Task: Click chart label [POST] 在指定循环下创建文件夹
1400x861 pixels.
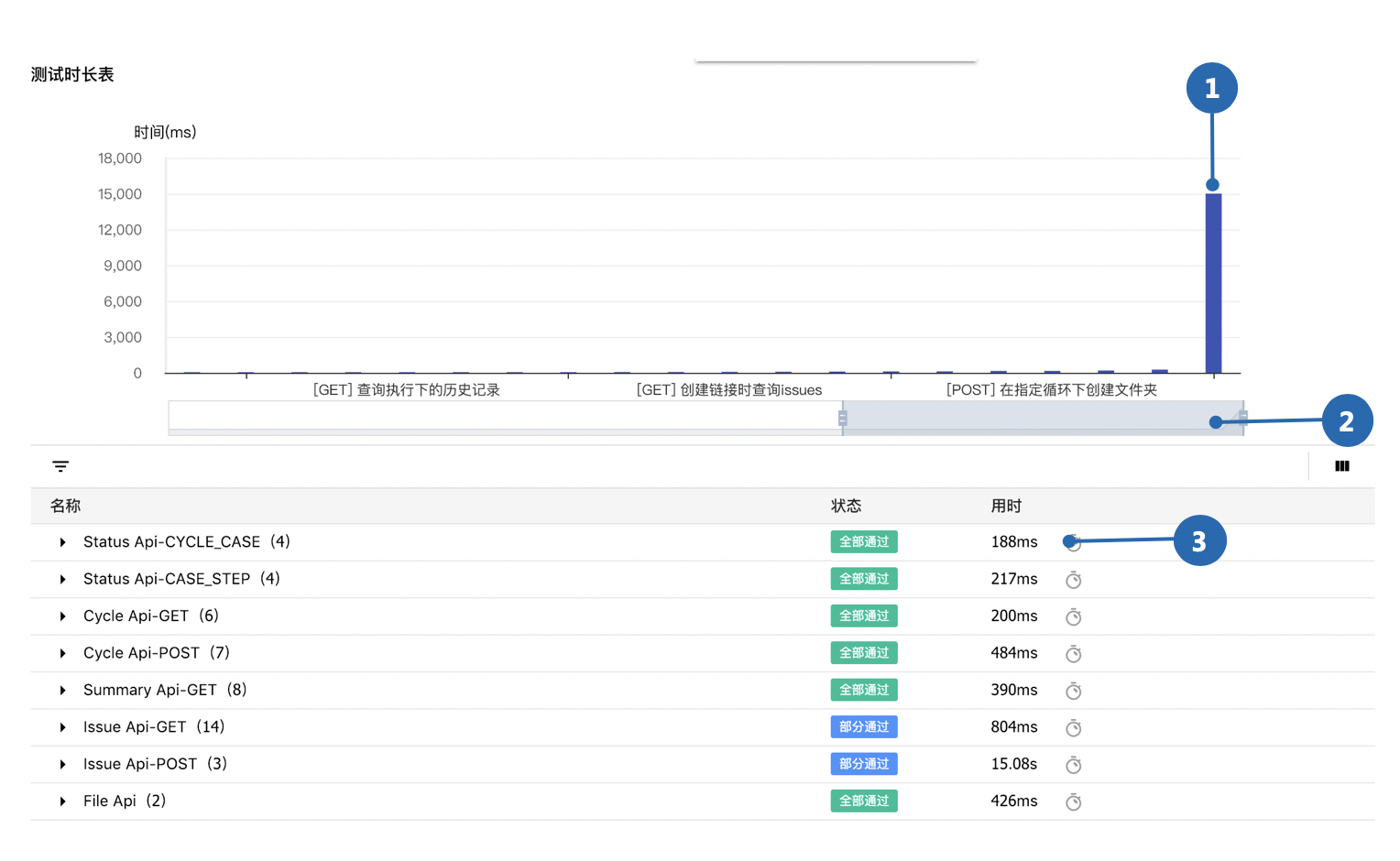Action: (1052, 390)
